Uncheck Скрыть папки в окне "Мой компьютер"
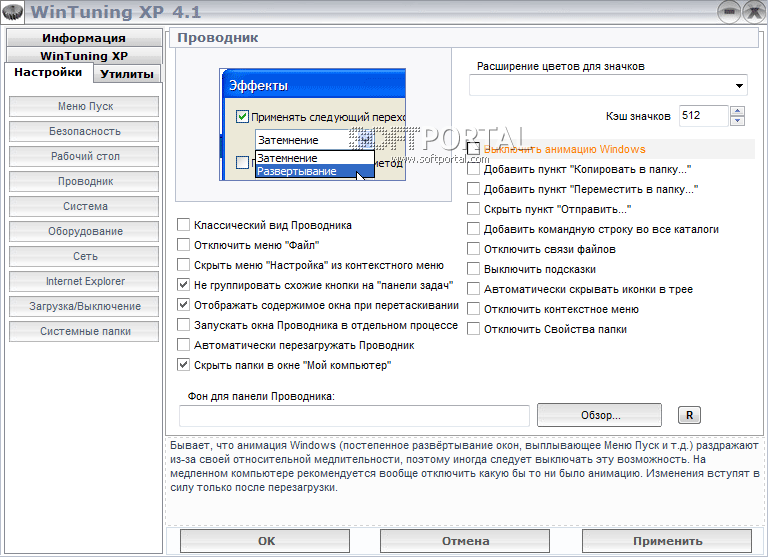This screenshot has height=557, width=768. tap(183, 365)
